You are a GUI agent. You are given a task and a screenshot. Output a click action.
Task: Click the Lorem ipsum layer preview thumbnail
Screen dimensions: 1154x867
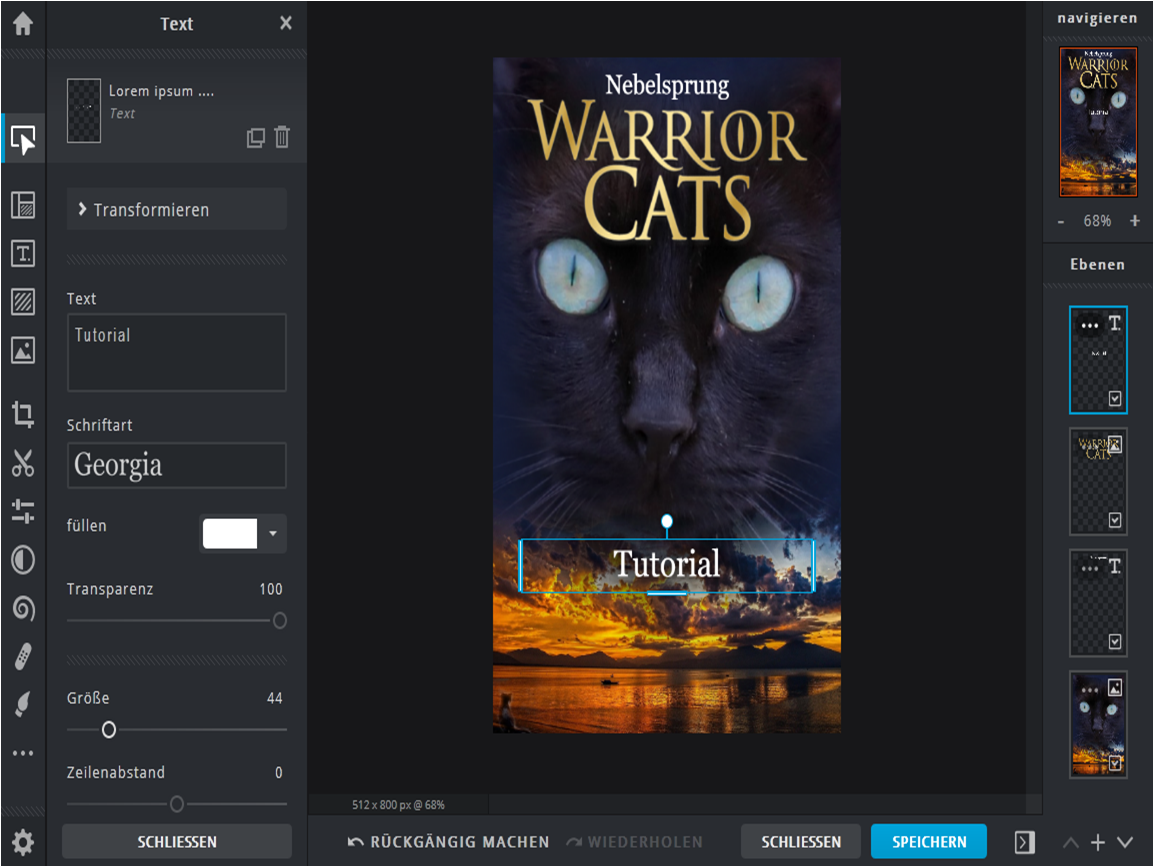click(x=84, y=111)
